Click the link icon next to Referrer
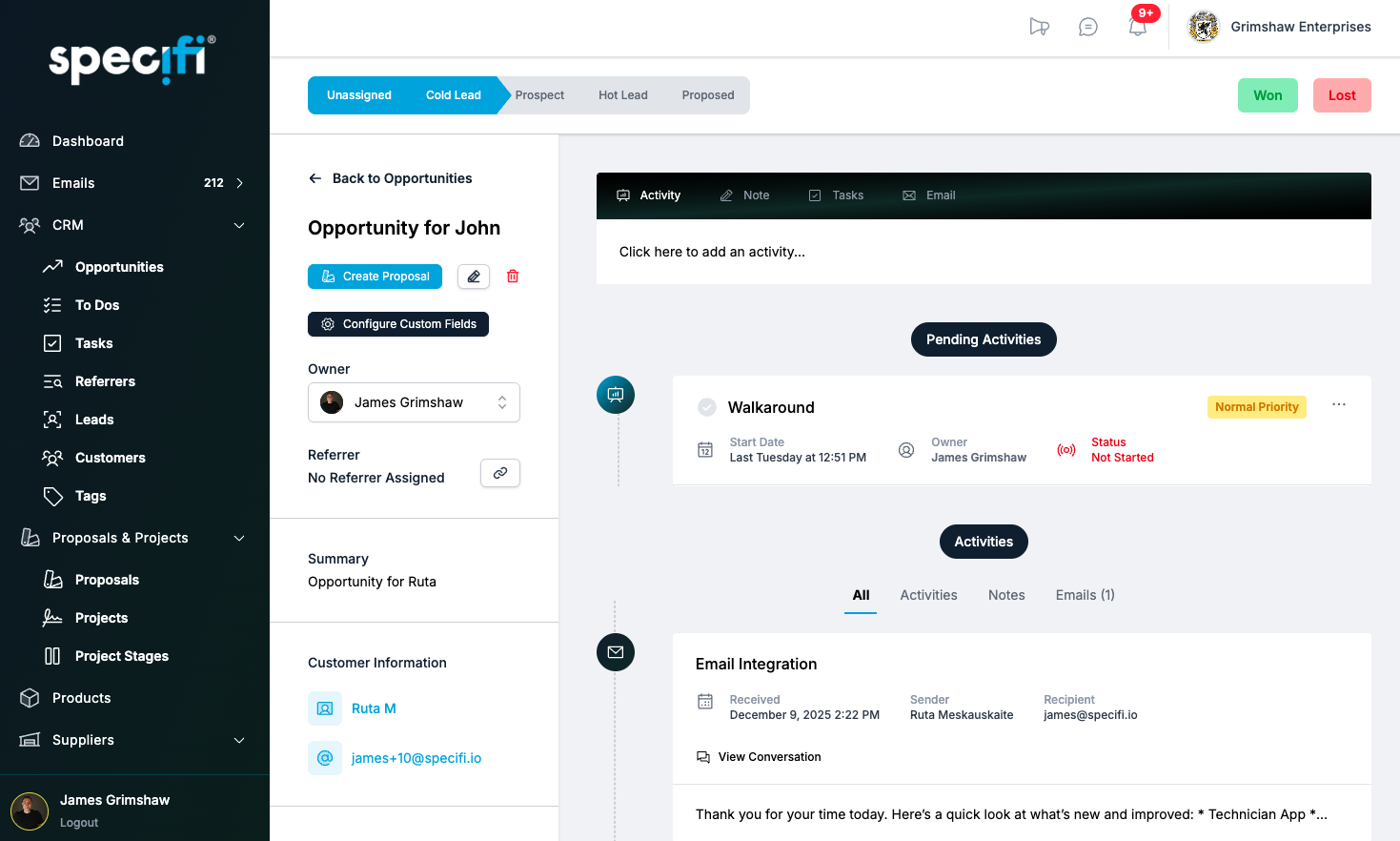 point(499,472)
